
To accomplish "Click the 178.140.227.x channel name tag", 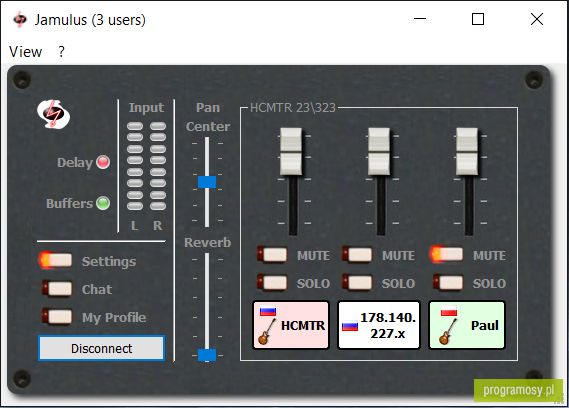I will [x=379, y=325].
